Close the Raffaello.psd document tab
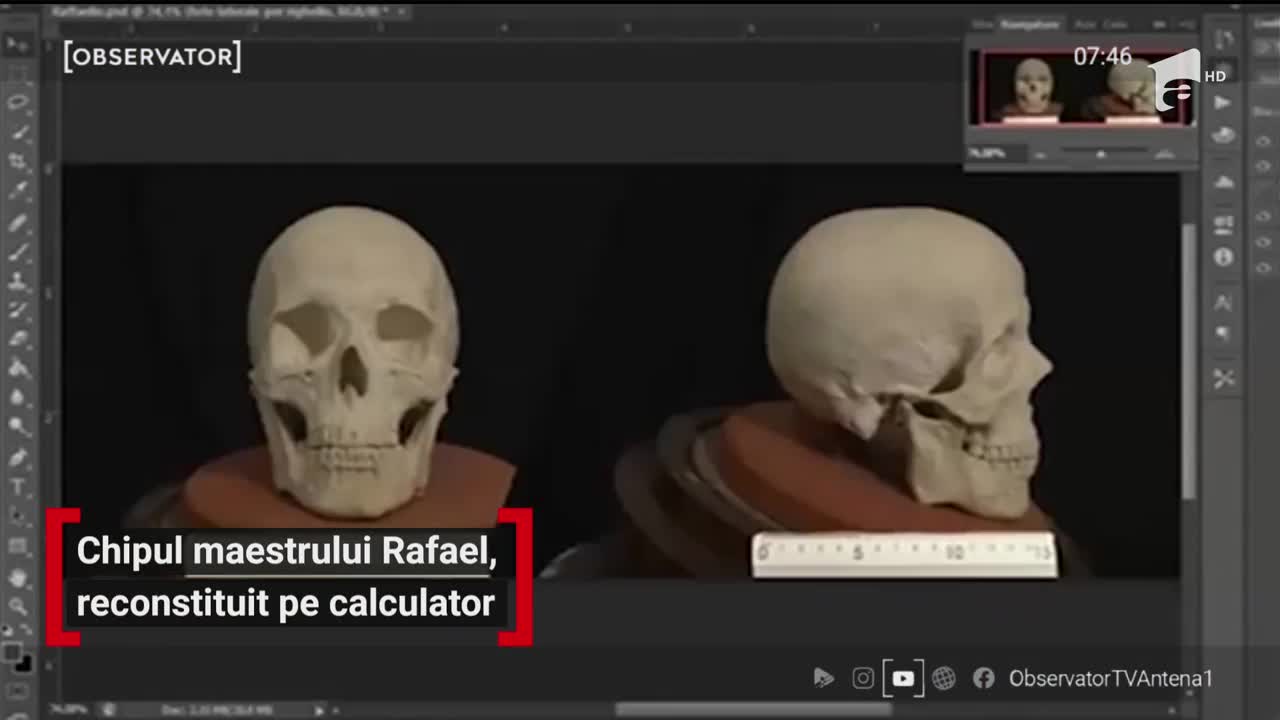Image resolution: width=1280 pixels, height=720 pixels. 401,12
